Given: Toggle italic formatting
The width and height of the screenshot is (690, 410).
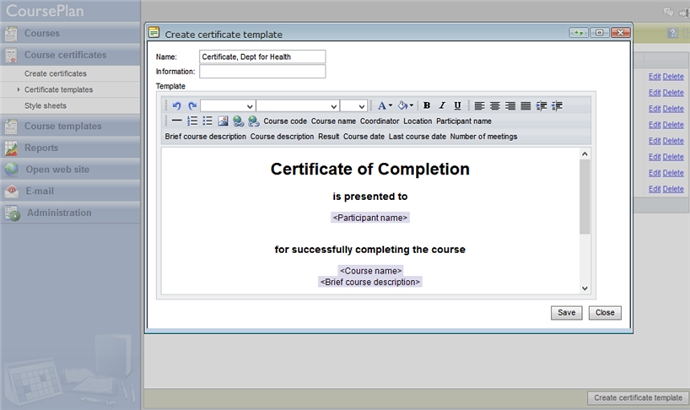Looking at the screenshot, I should tap(442, 106).
